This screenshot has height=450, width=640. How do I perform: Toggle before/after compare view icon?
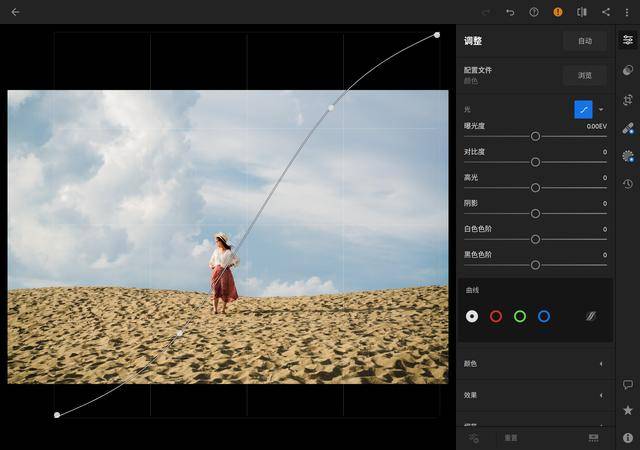pyautogui.click(x=582, y=12)
